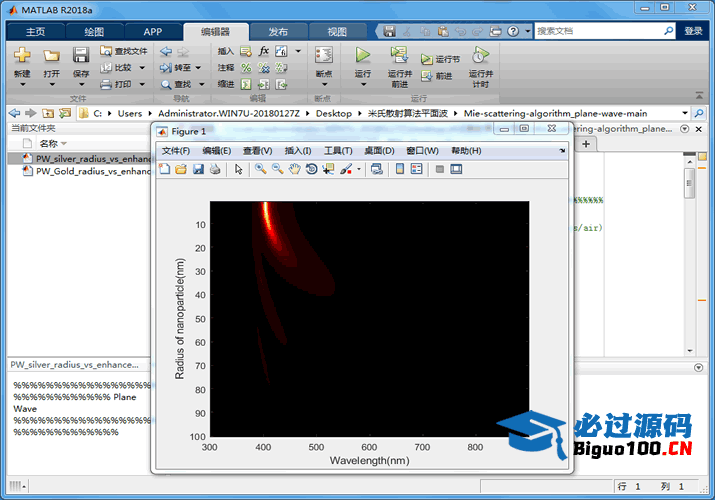This screenshot has height=500, width=715.
Task: Open 文件(F) menu in Figure 1
Action: click(176, 151)
